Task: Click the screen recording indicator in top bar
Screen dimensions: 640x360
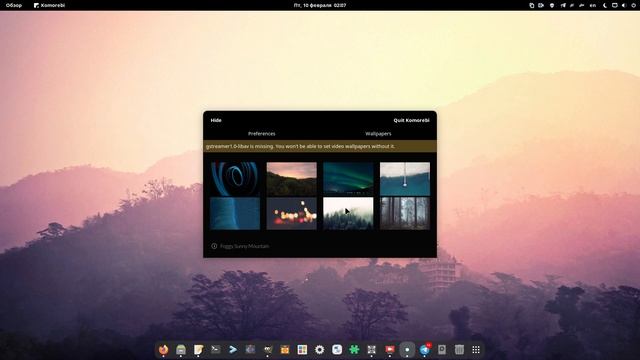Action: pyautogui.click(x=541, y=5)
